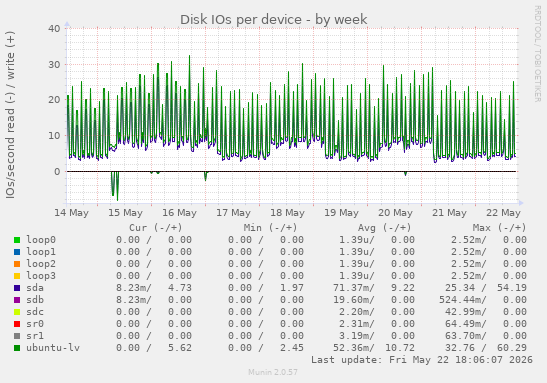Click the 'Last update' timestamp text
This screenshot has width=547, height=383.
point(422,360)
